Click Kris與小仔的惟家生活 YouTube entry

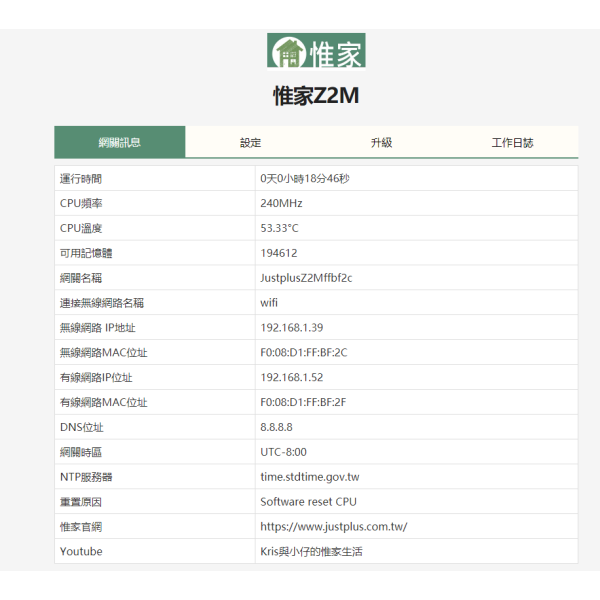pos(311,551)
